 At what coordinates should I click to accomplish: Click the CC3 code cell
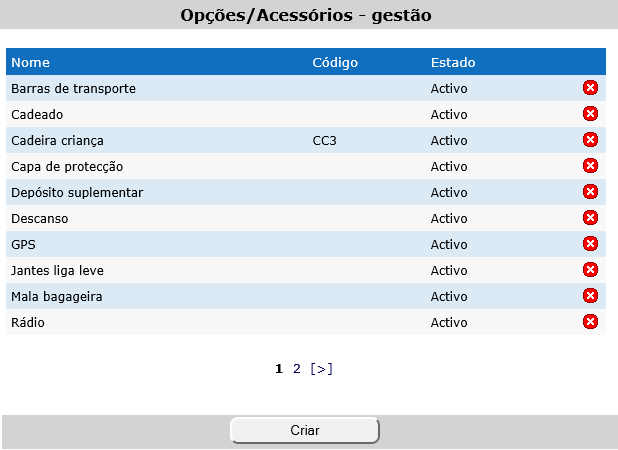325,140
